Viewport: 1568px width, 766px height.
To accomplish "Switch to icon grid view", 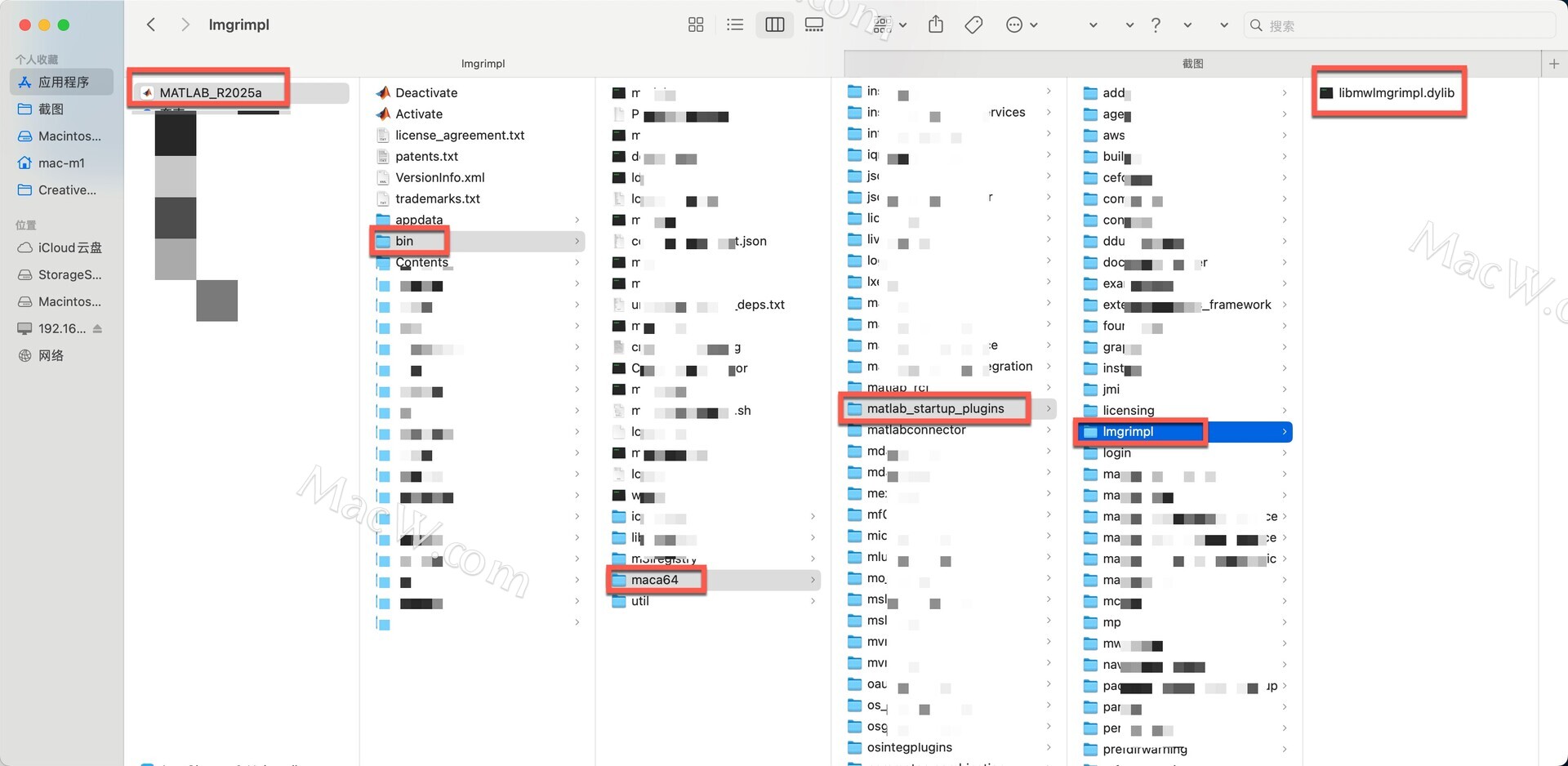I will pyautogui.click(x=695, y=25).
